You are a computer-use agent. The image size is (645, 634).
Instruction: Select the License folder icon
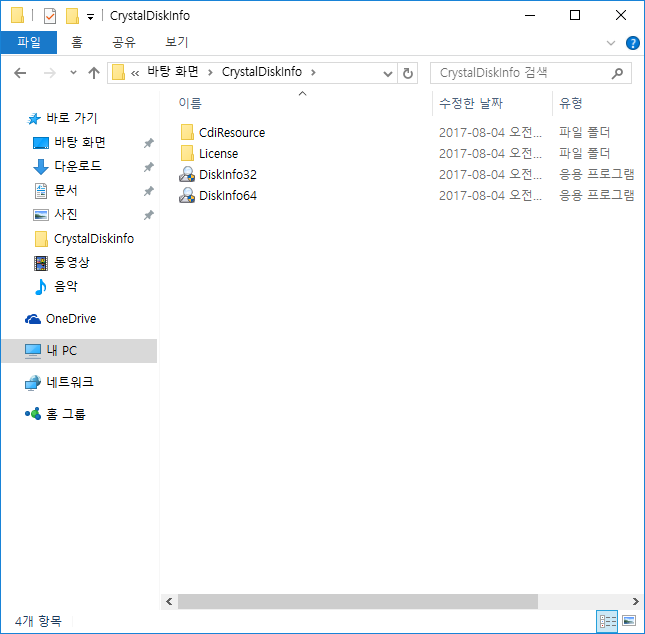(187, 153)
